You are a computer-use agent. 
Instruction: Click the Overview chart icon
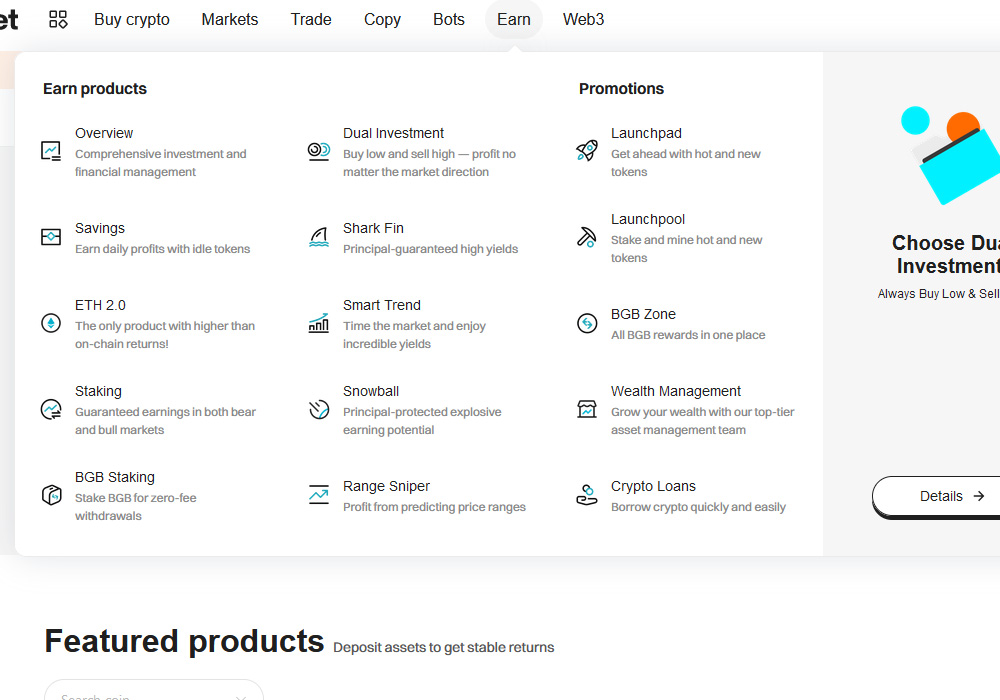pyautogui.click(x=51, y=151)
